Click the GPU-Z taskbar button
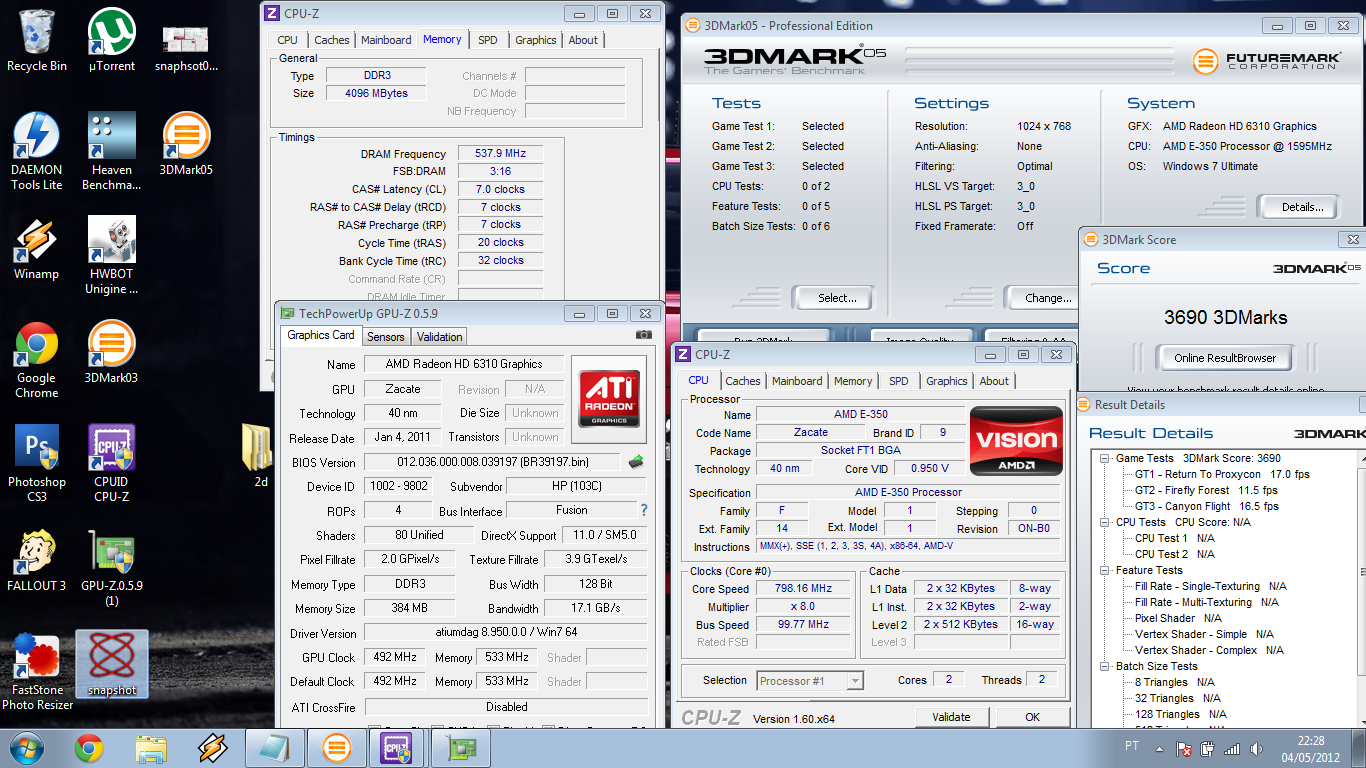This screenshot has width=1366, height=768. click(x=461, y=748)
